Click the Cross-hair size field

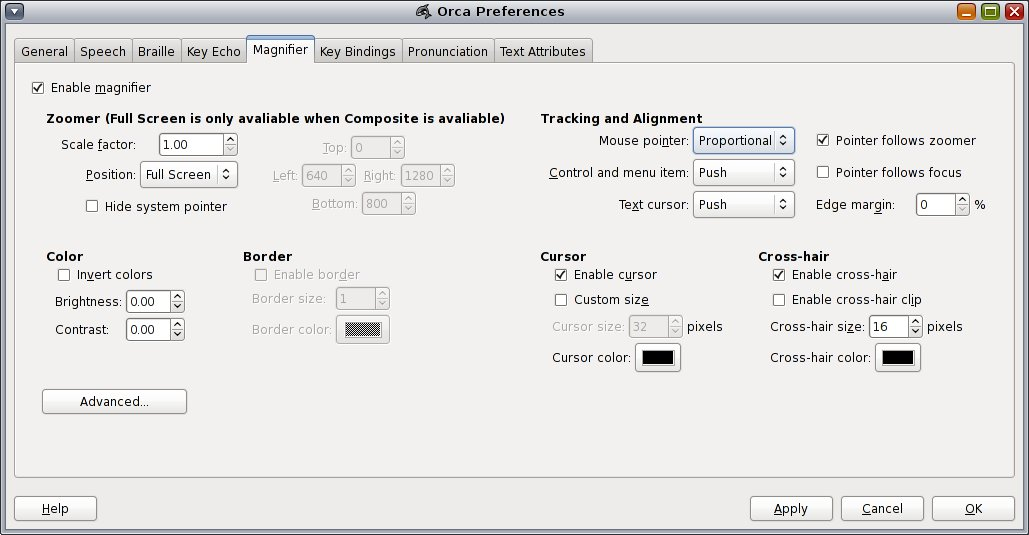889,326
